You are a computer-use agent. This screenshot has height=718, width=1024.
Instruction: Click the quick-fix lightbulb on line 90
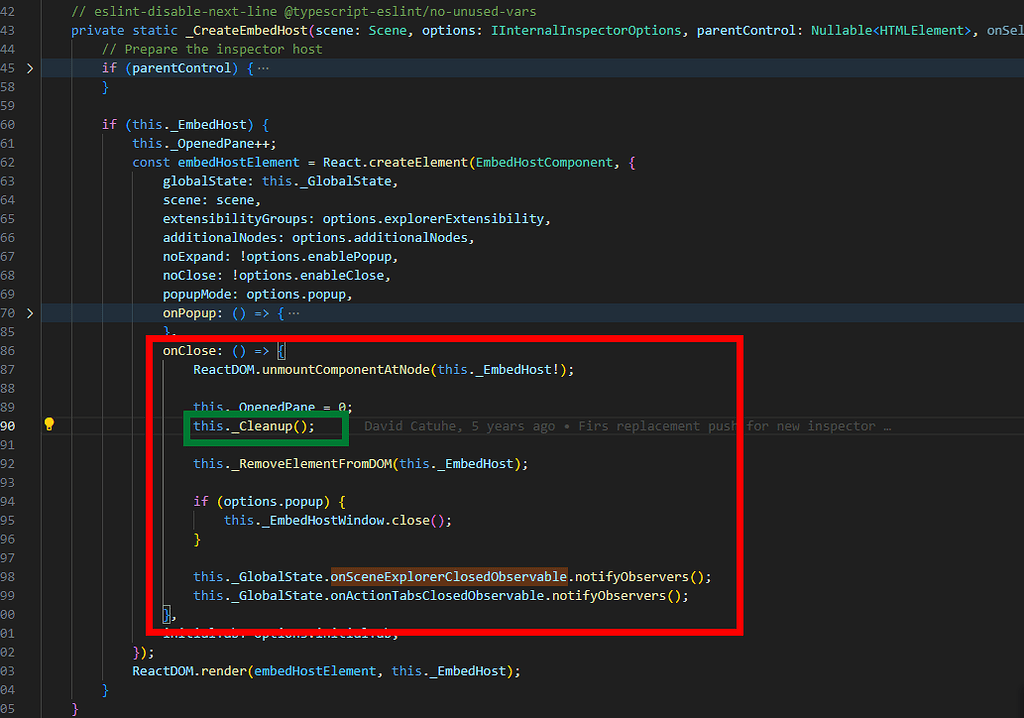(x=48, y=424)
